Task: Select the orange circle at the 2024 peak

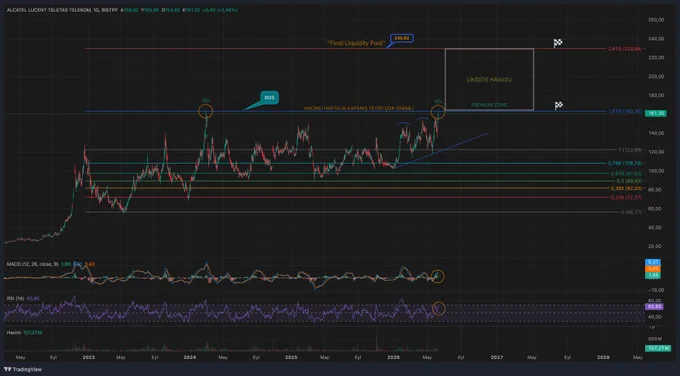Action: [206, 111]
